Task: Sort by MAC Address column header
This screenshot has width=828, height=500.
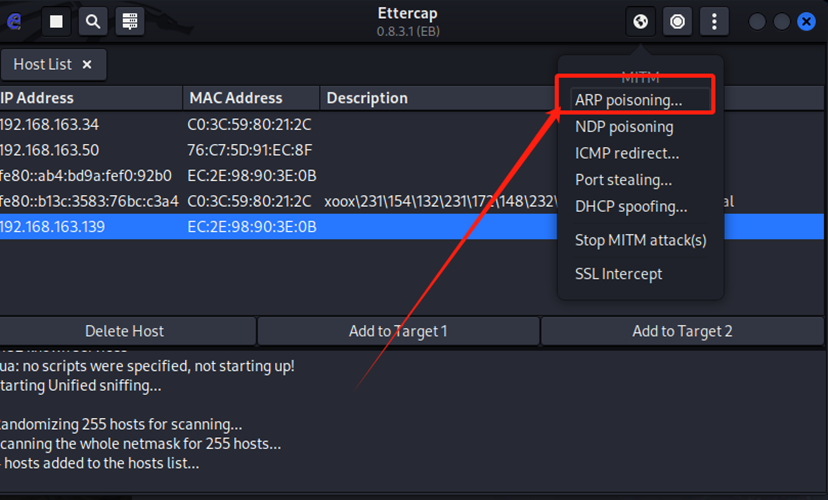Action: point(251,98)
